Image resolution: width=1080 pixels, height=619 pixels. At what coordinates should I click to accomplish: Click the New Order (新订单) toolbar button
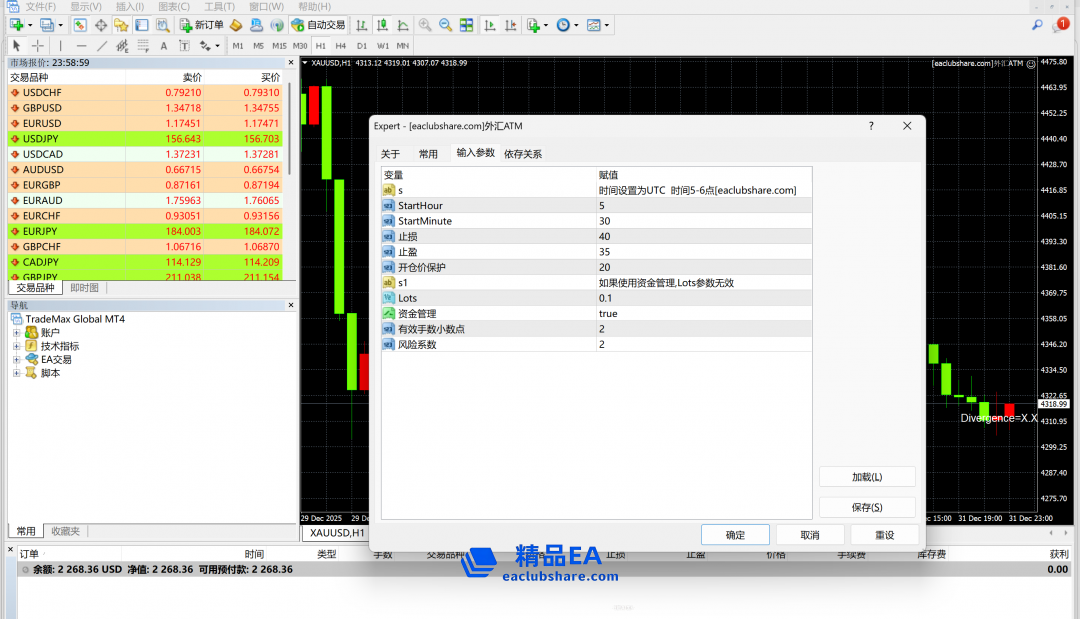click(202, 25)
